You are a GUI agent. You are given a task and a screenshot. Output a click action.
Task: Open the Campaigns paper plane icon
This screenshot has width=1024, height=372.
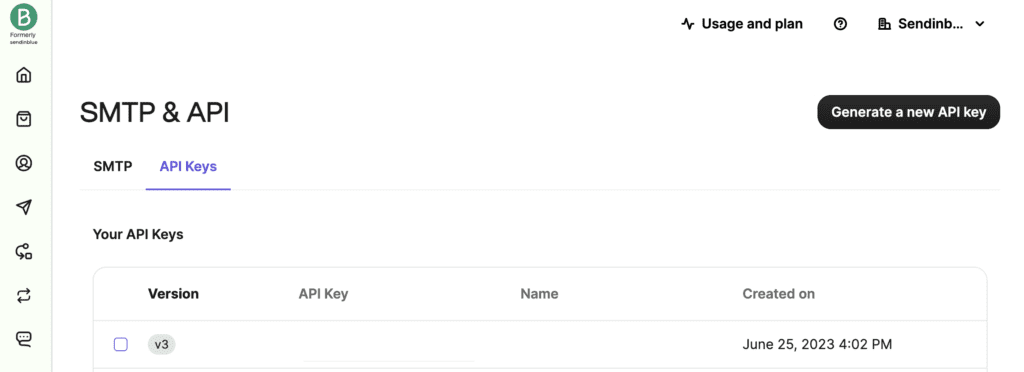pyautogui.click(x=24, y=207)
